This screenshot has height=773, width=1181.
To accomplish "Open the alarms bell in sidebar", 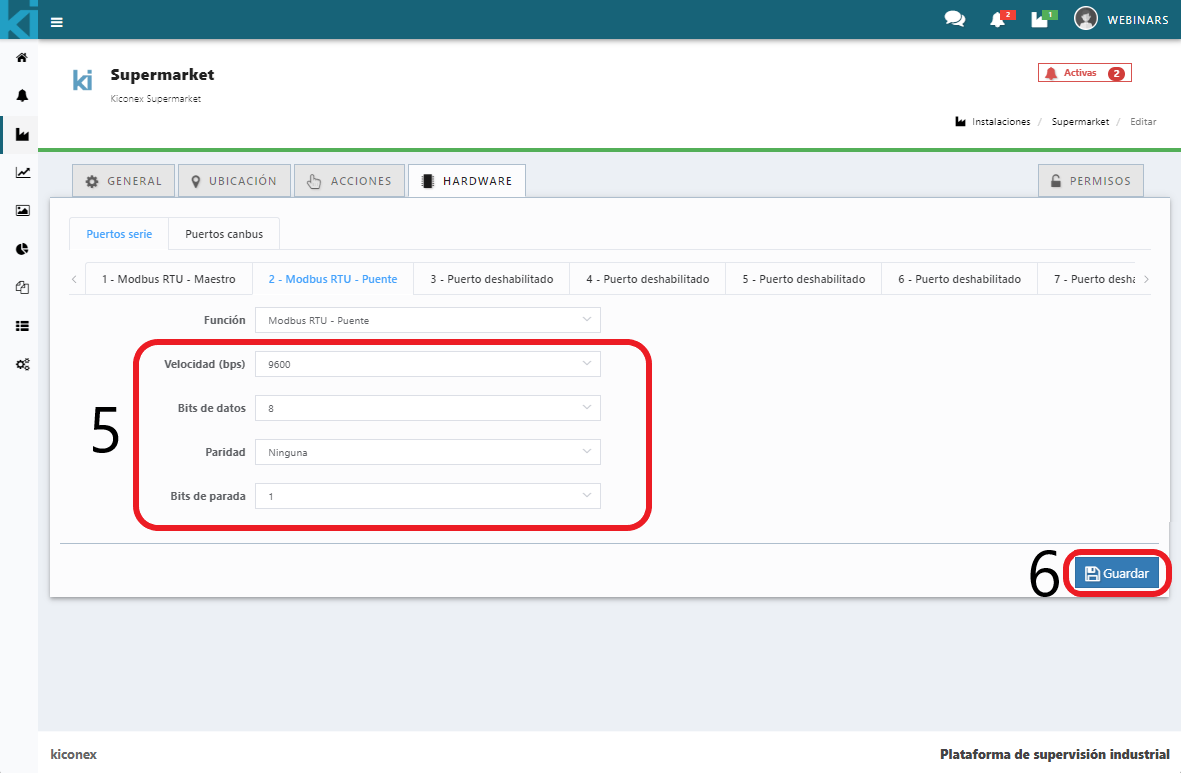I will (22, 96).
